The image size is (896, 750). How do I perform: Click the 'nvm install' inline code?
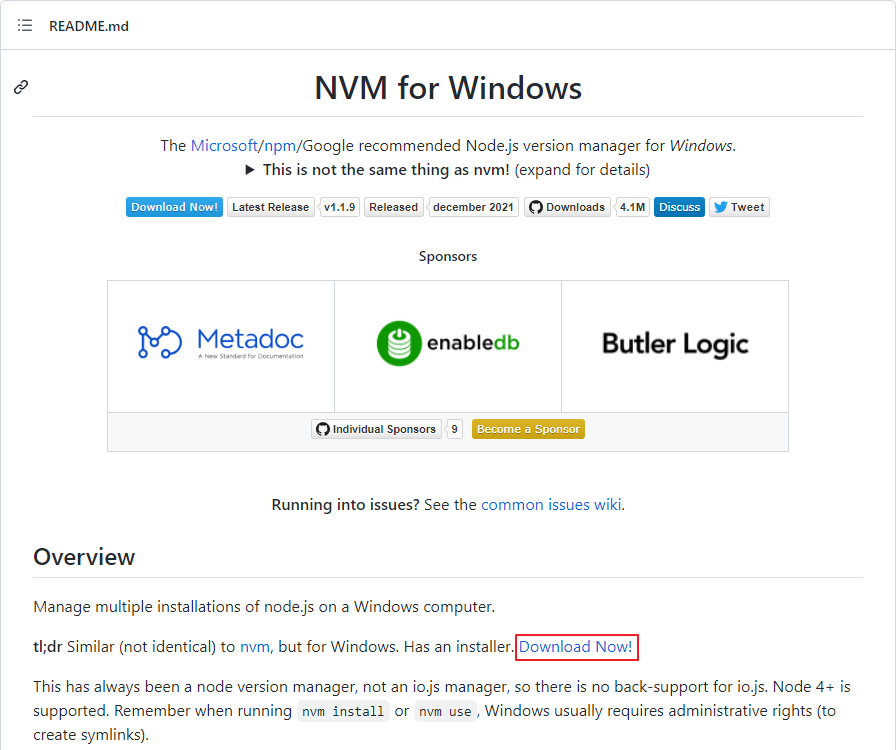click(343, 711)
